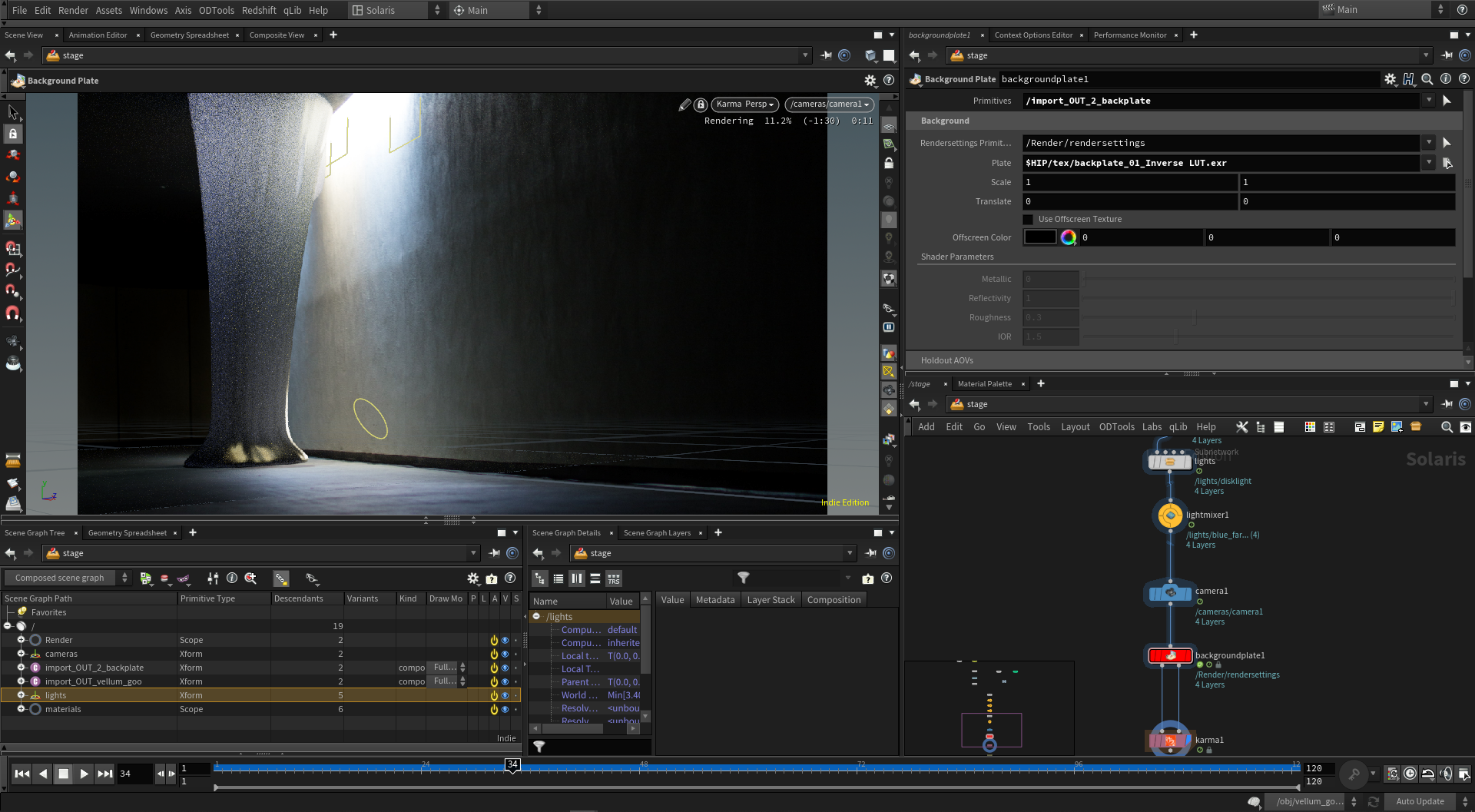Select the arrow Select tool in viewport toolbar
This screenshot has width=1475, height=812.
[x=13, y=112]
